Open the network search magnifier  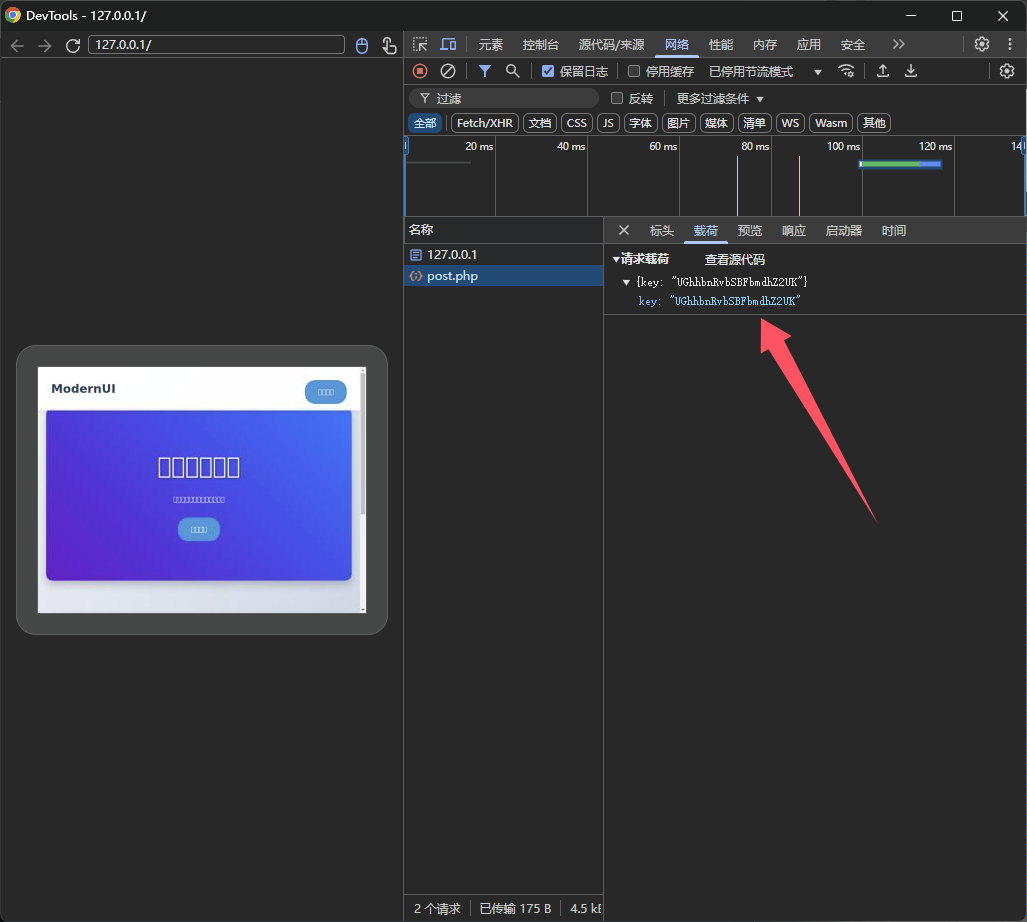tap(512, 71)
